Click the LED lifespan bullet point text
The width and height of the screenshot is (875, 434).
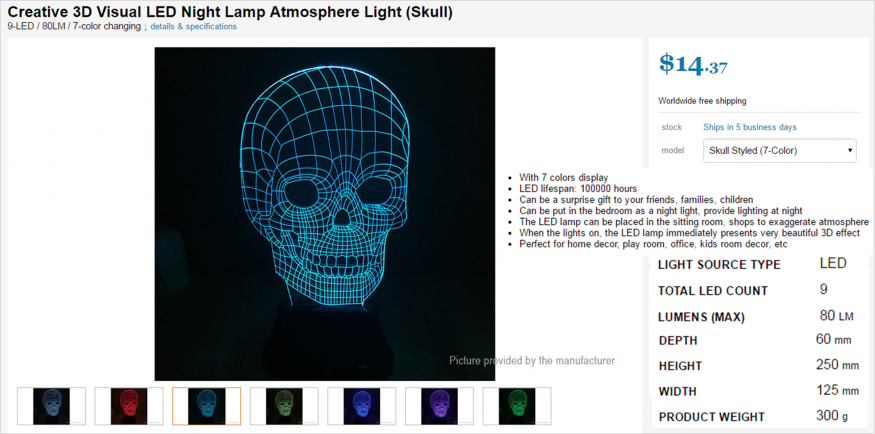pyautogui.click(x=578, y=189)
